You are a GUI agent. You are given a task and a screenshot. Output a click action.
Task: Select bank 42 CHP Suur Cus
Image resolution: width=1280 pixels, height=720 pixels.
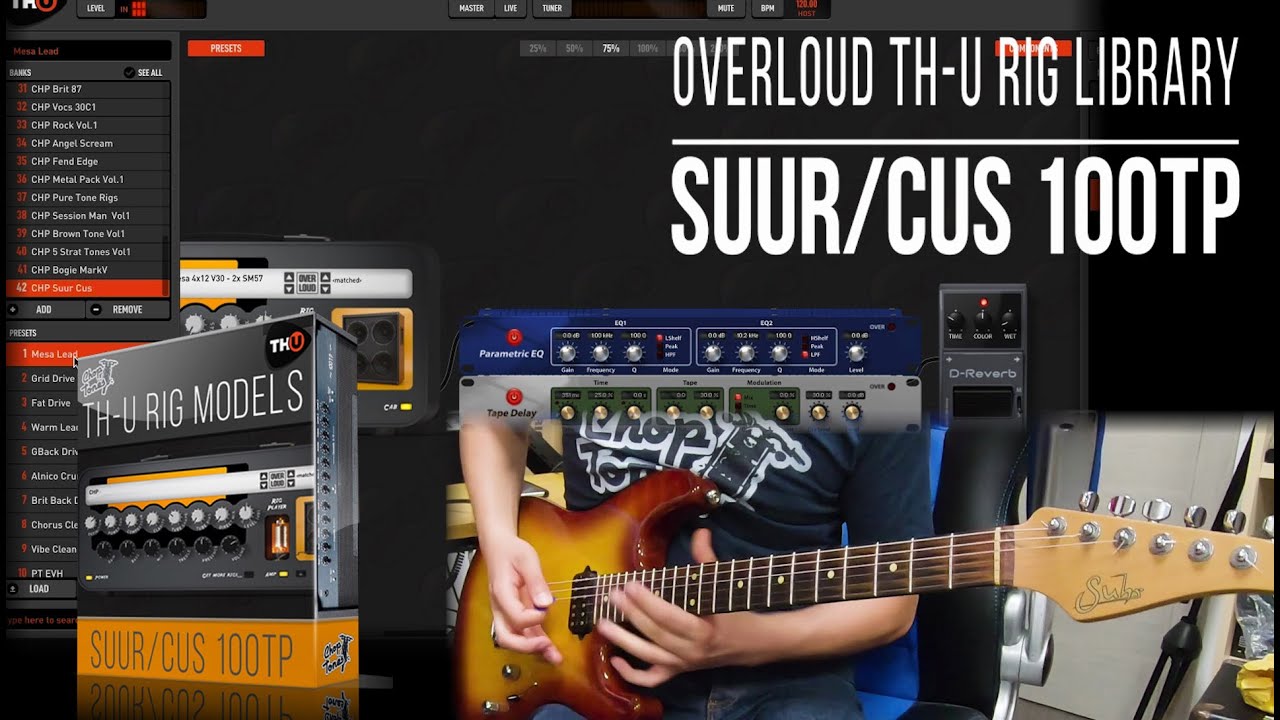87,288
